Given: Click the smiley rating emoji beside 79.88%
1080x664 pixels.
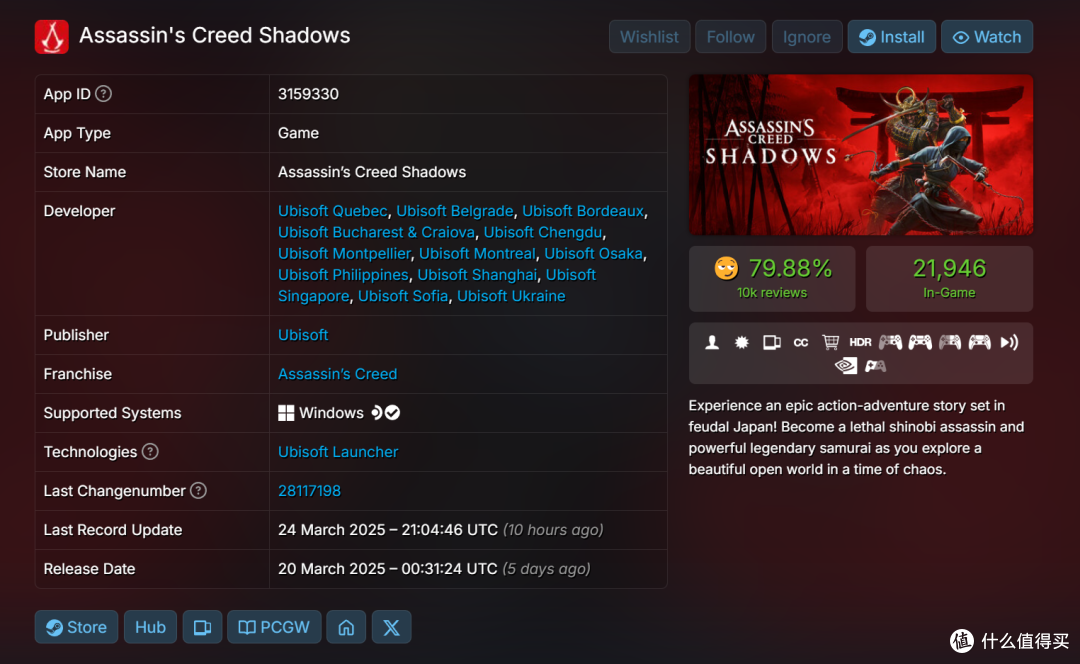Looking at the screenshot, I should point(726,268).
